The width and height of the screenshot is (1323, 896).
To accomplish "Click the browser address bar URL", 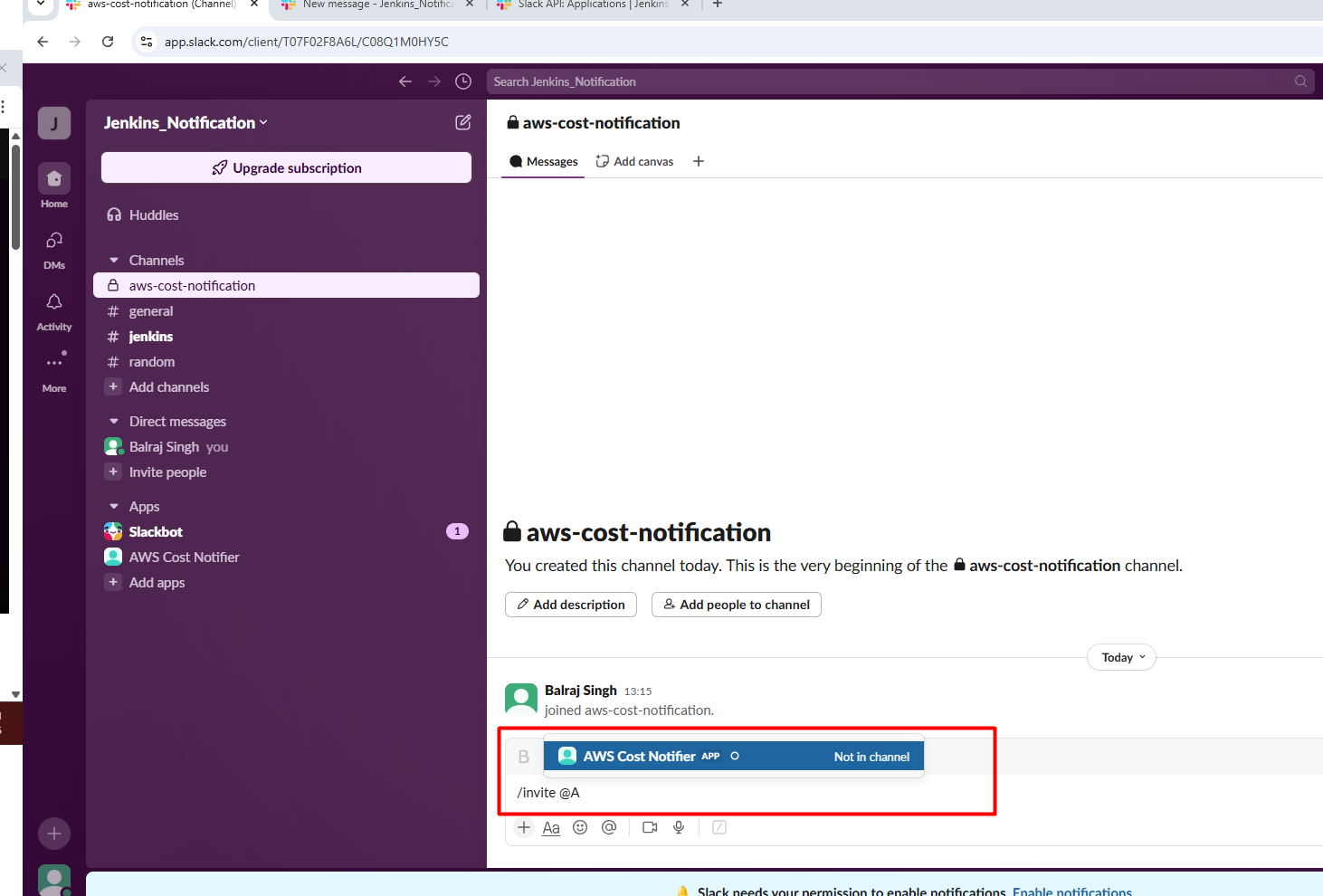I will click(307, 42).
